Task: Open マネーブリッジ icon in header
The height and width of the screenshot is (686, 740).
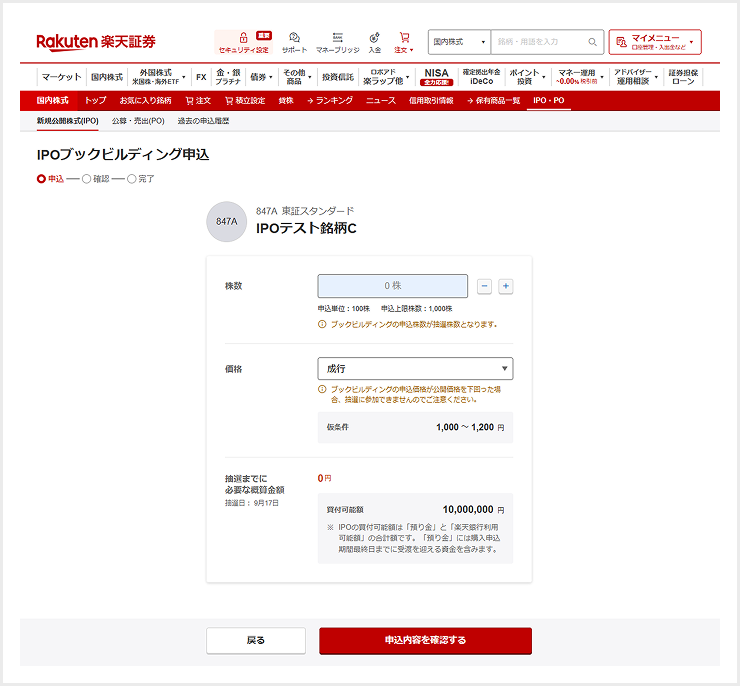Action: pos(337,38)
